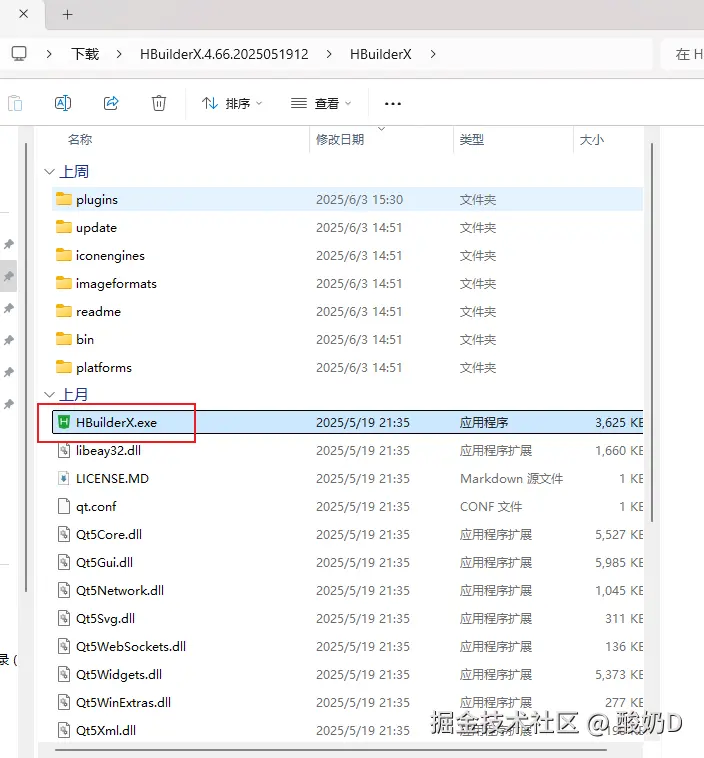
Task: Sort by 名称 column header
Action: pos(80,140)
